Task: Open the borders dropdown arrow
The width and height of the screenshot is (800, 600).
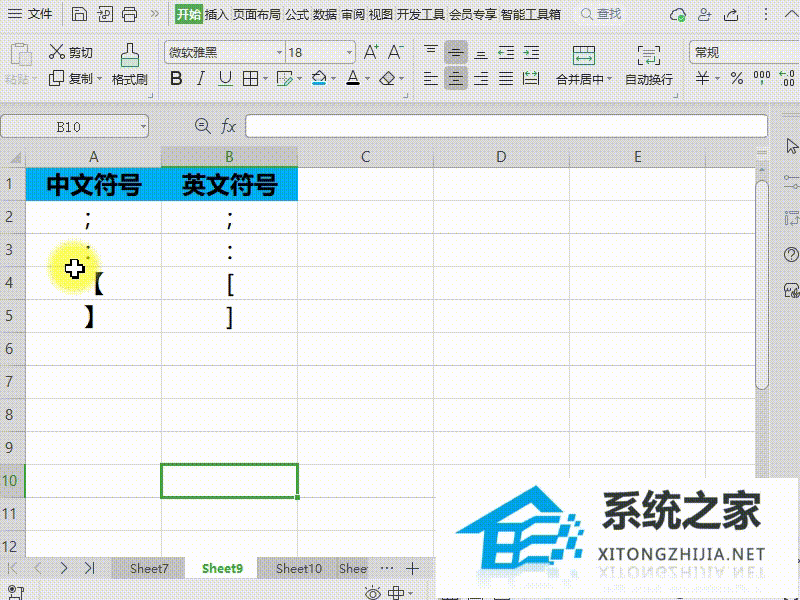Action: 266,79
